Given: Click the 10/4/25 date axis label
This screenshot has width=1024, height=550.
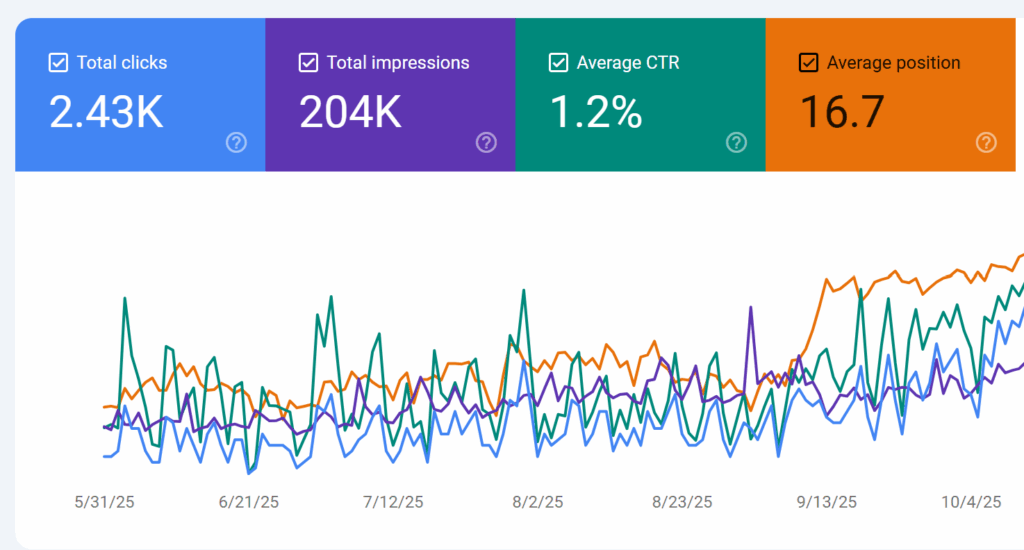Looking at the screenshot, I should pos(971,502).
